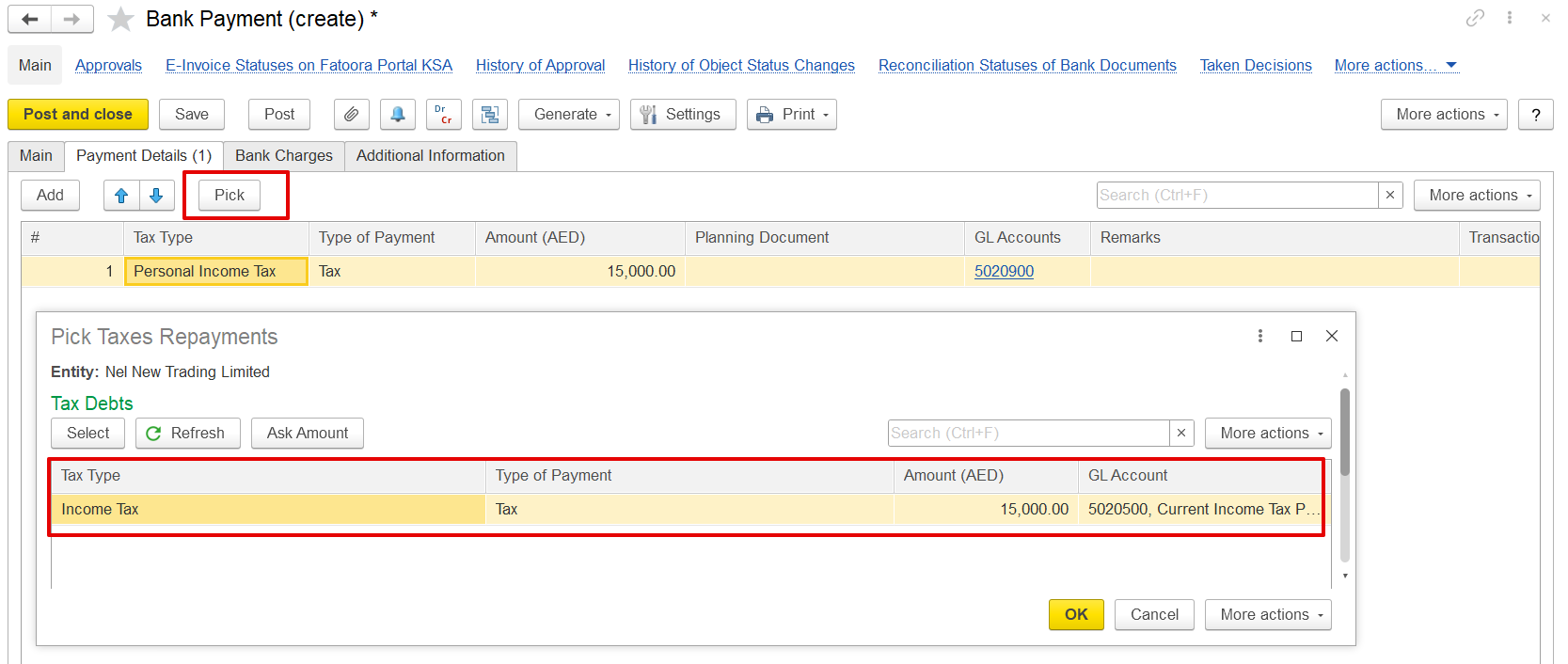
Task: Expand the Print dropdown menu
Action: tap(791, 115)
